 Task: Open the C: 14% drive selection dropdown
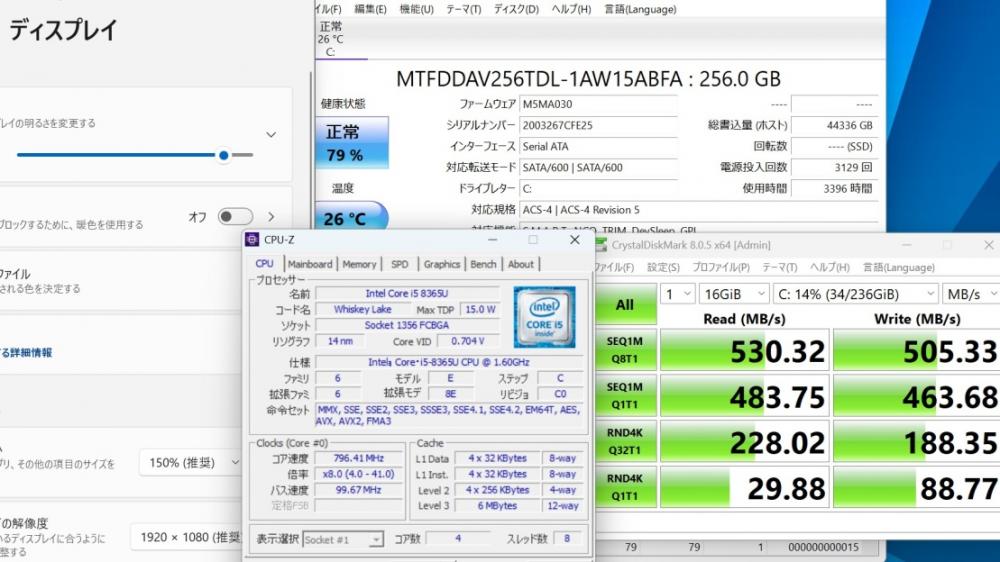pos(855,294)
